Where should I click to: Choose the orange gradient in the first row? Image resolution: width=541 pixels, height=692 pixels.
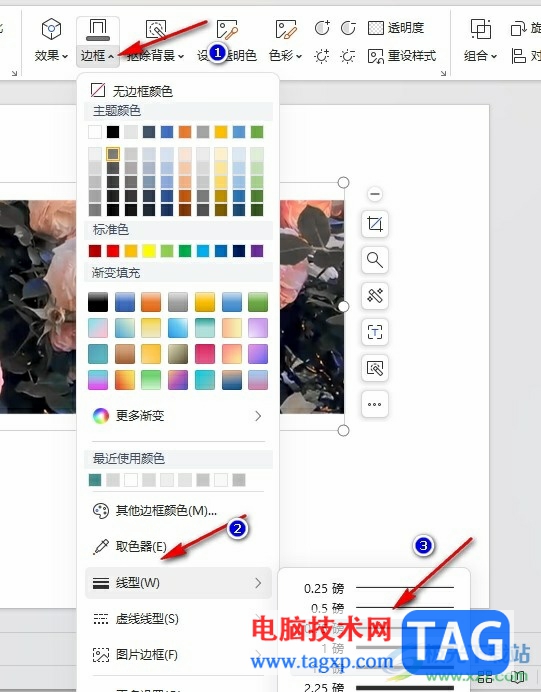coord(151,302)
